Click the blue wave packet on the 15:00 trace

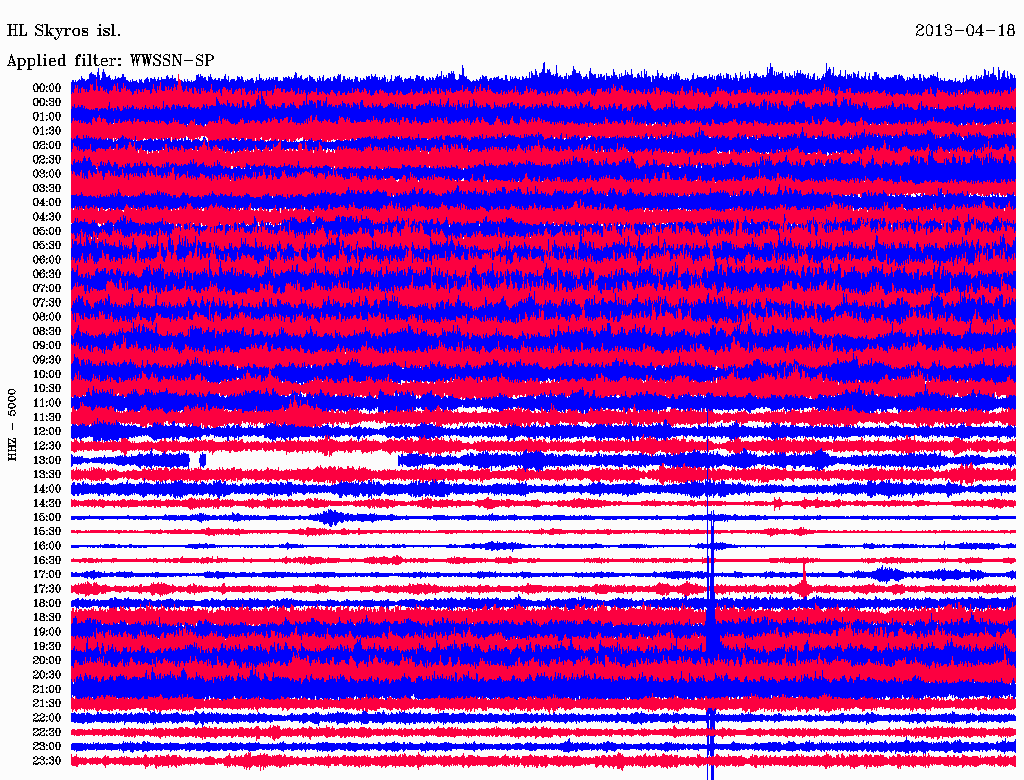click(x=332, y=518)
